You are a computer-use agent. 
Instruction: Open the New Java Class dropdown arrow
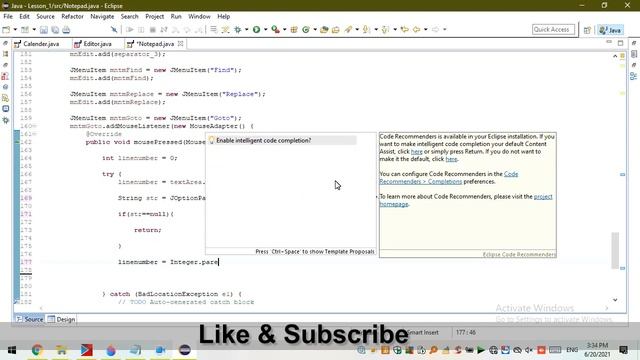click(315, 29)
